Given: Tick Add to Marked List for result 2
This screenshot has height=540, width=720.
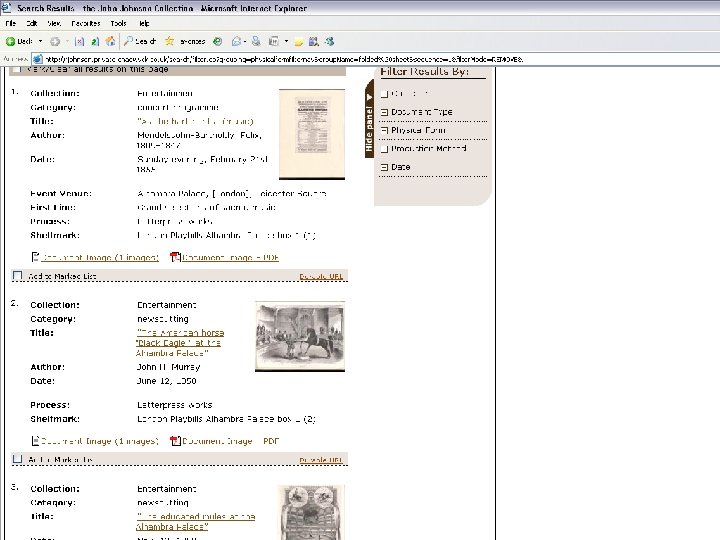Looking at the screenshot, I should coord(17,459).
